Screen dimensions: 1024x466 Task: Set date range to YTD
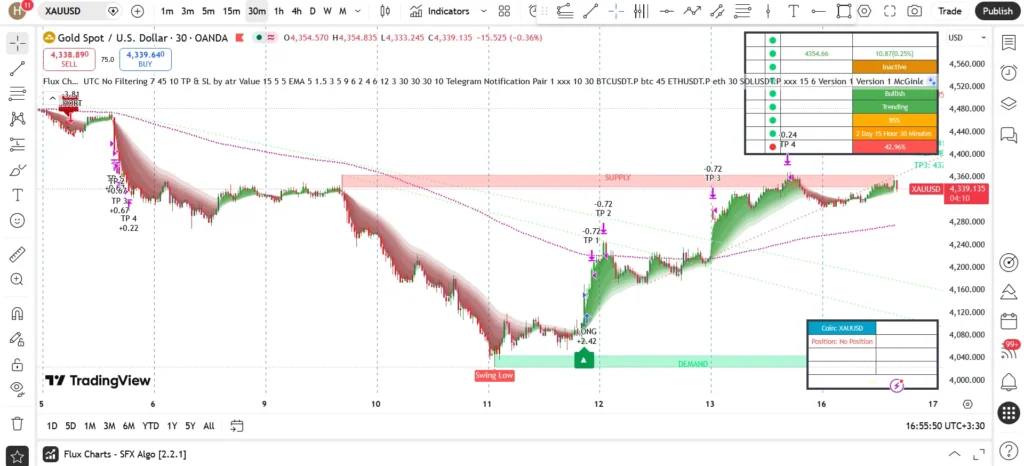click(151, 426)
